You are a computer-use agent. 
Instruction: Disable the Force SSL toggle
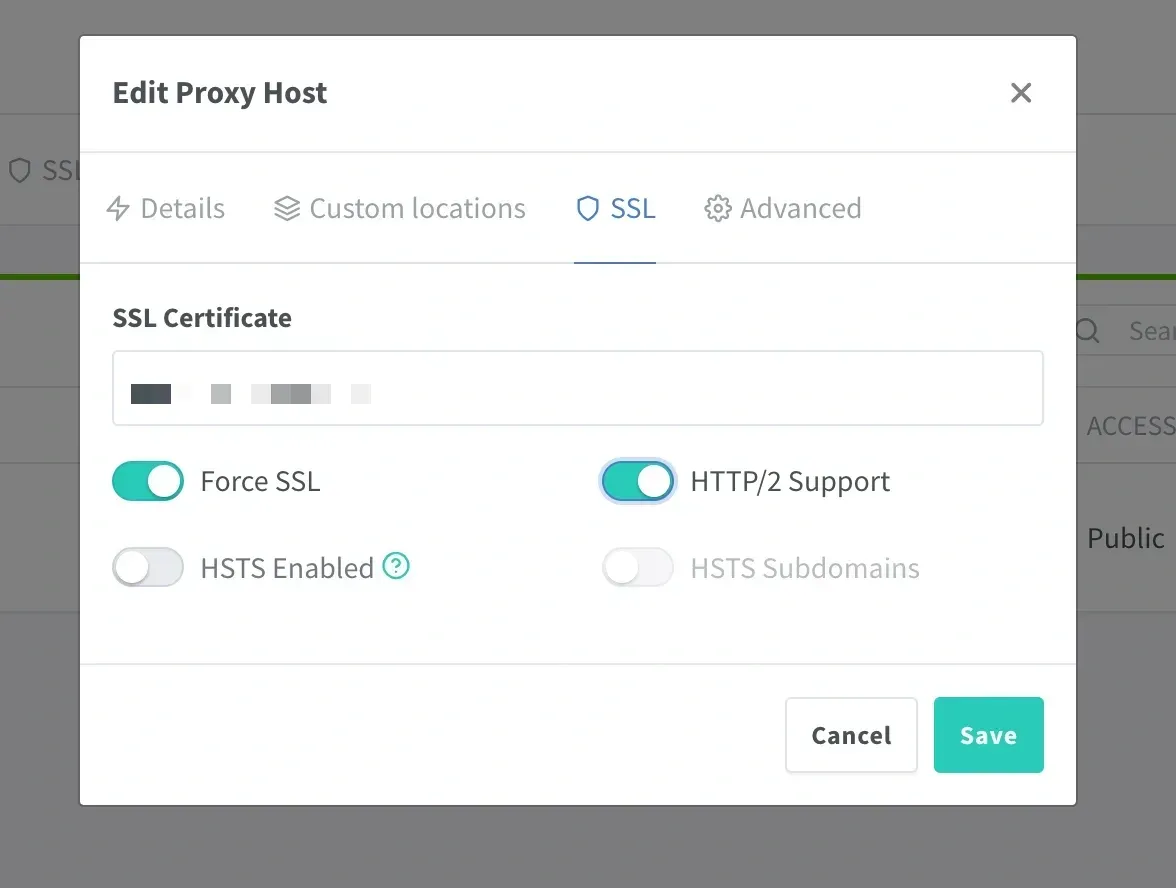click(x=148, y=482)
